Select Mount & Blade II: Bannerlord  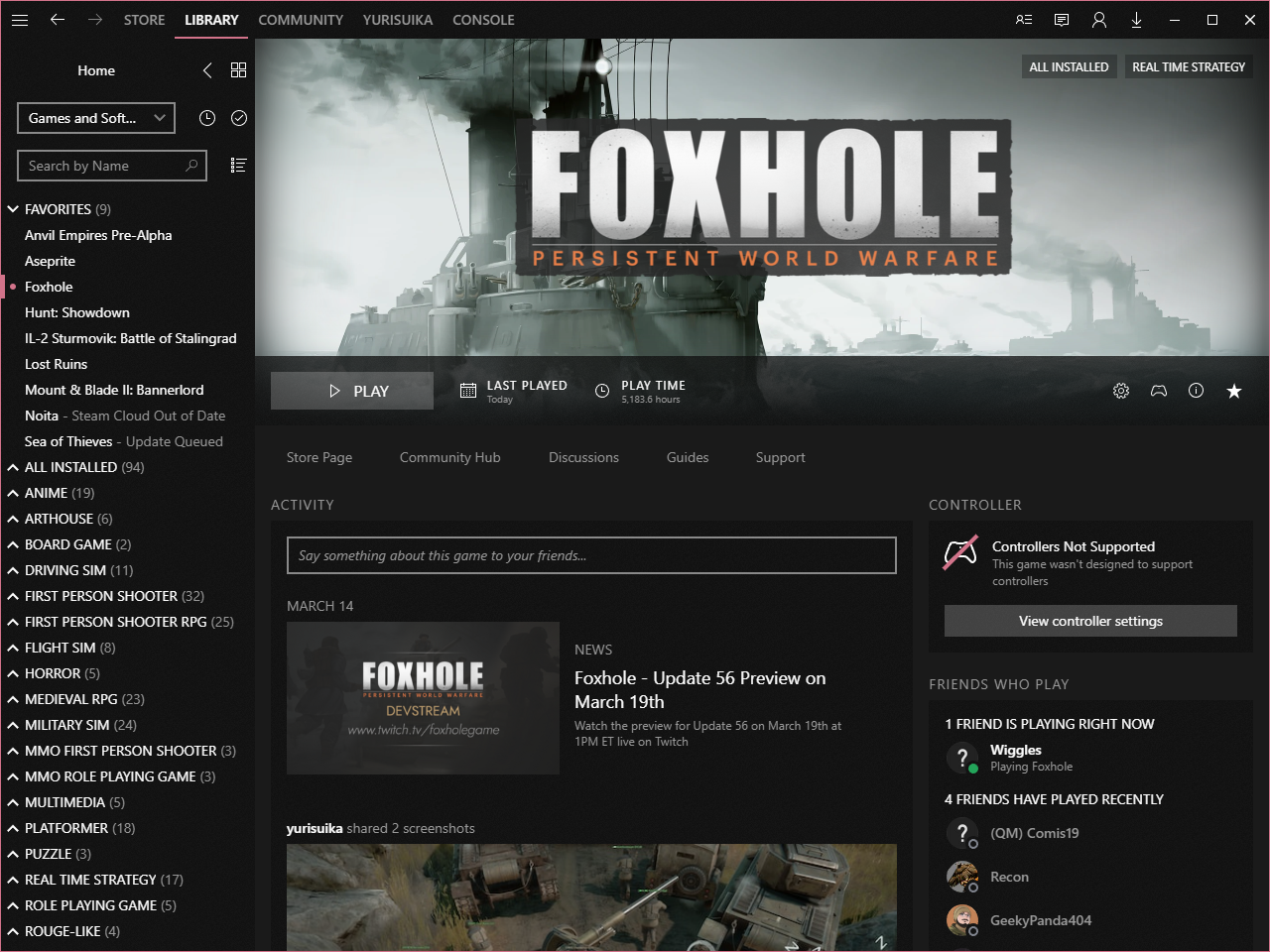[x=114, y=390]
